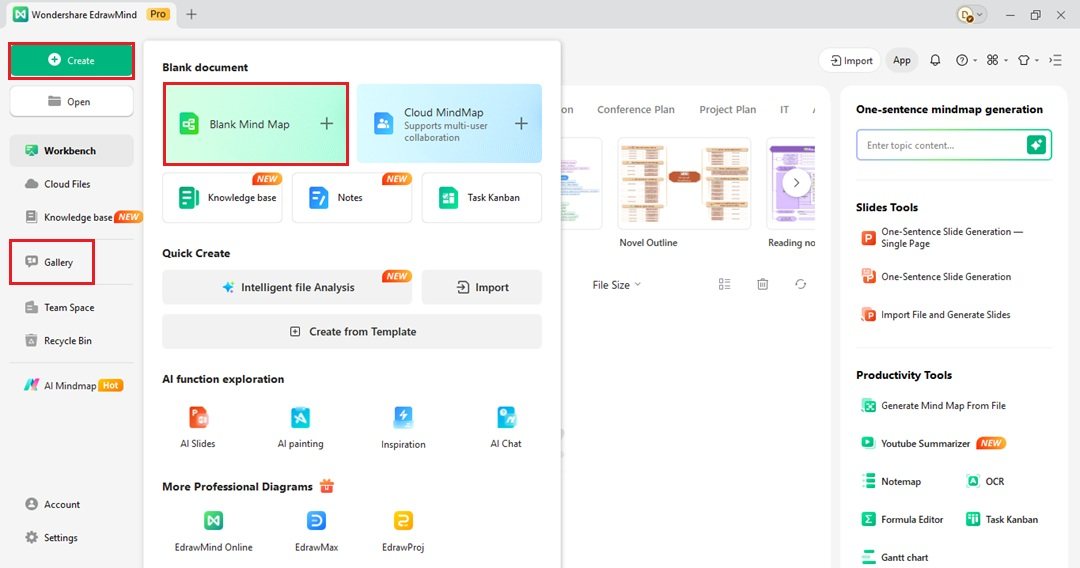This screenshot has height=568, width=1080.
Task: Open AI Slides tool
Action: tap(198, 427)
